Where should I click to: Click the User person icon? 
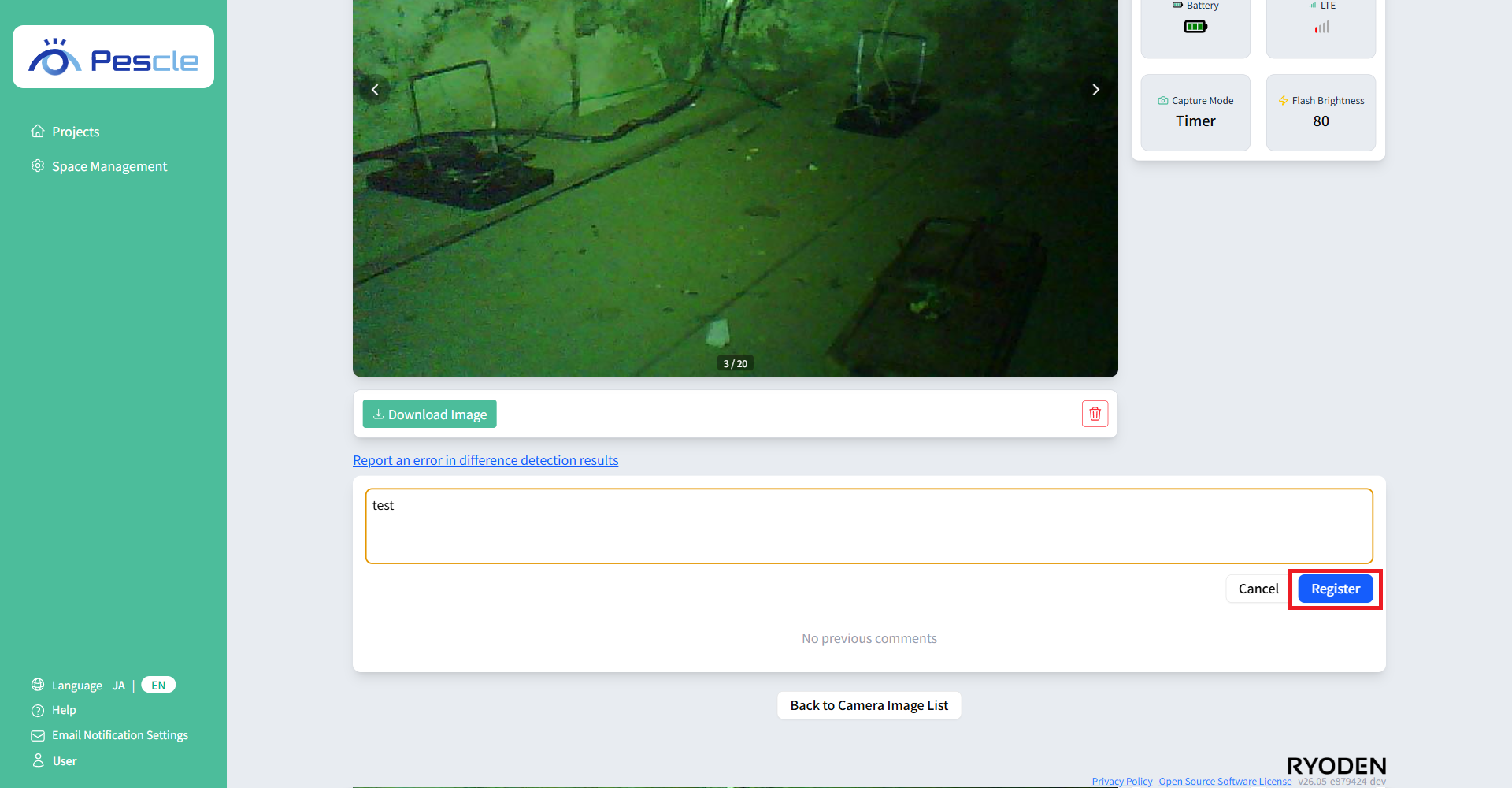pyautogui.click(x=38, y=760)
